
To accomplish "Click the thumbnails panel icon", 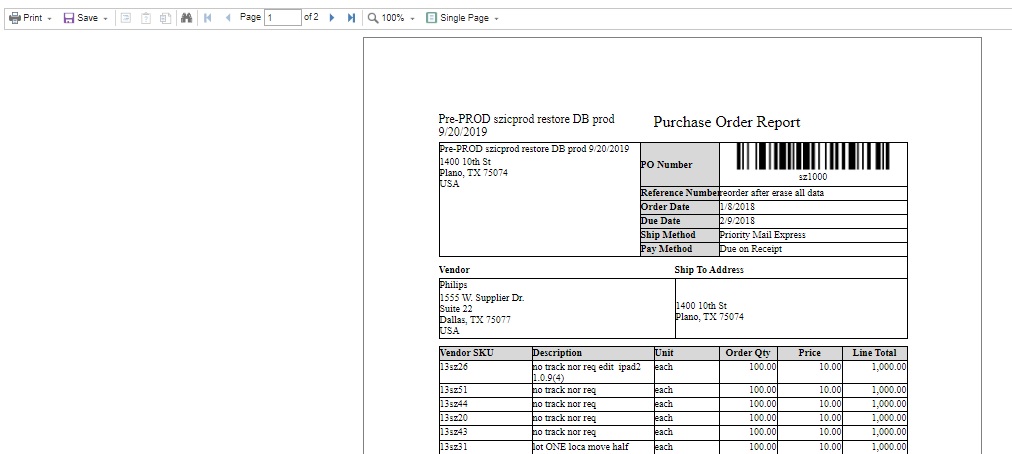I will pyautogui.click(x=165, y=18).
